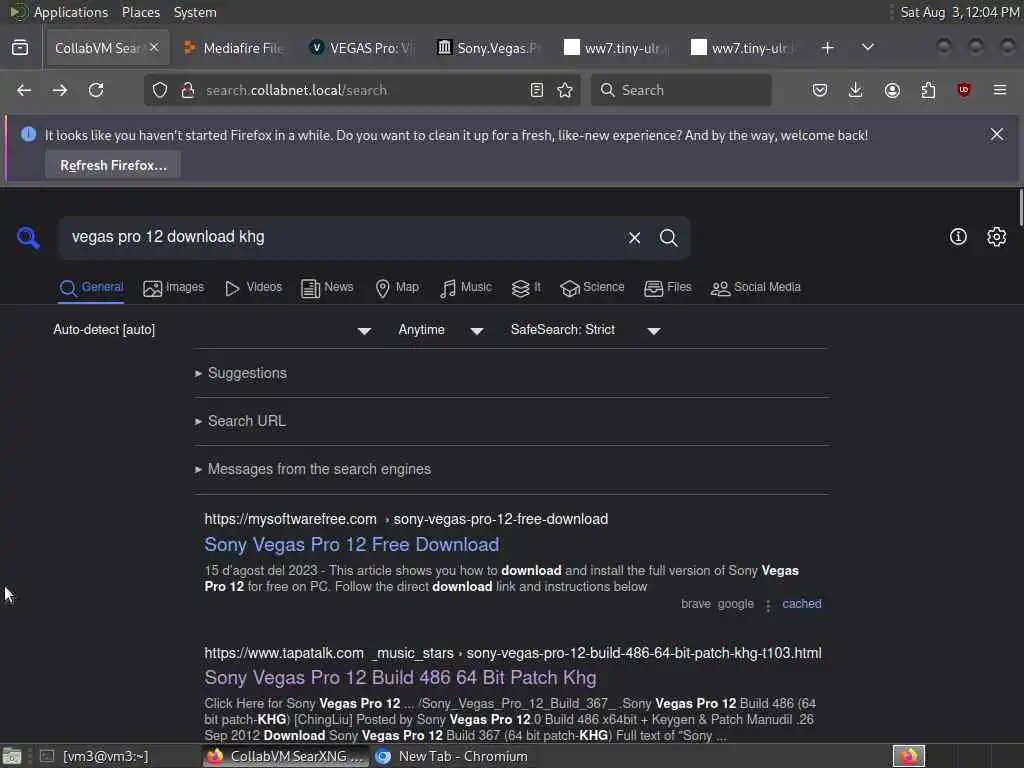1024x768 pixels.
Task: Open the cached link of first result
Action: [x=801, y=604]
